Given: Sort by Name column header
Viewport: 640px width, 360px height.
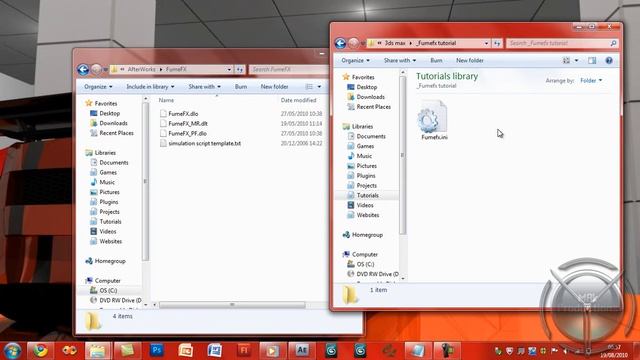Looking at the screenshot, I should point(166,100).
